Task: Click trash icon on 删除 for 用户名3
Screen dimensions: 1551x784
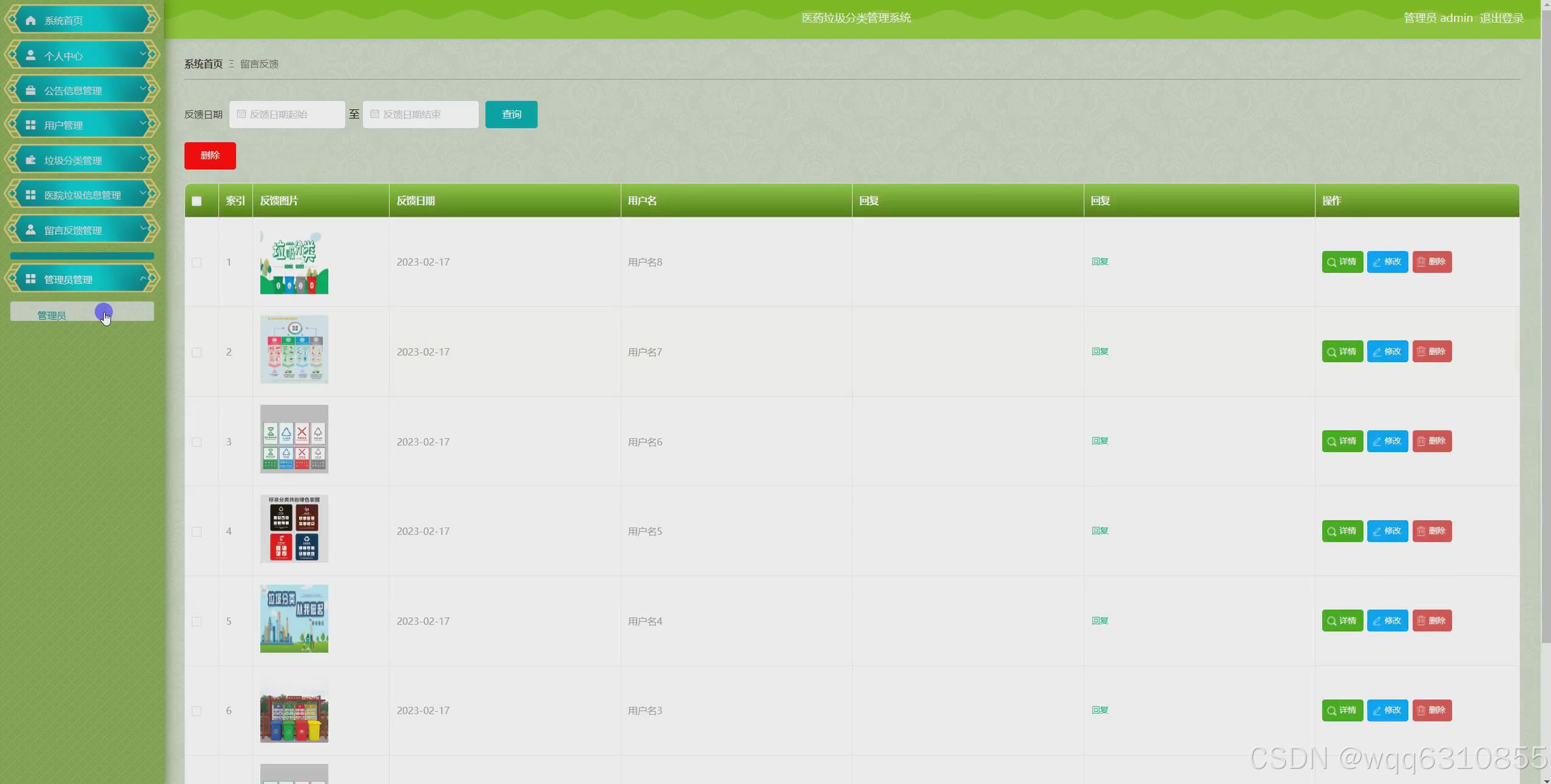Action: (x=1421, y=711)
